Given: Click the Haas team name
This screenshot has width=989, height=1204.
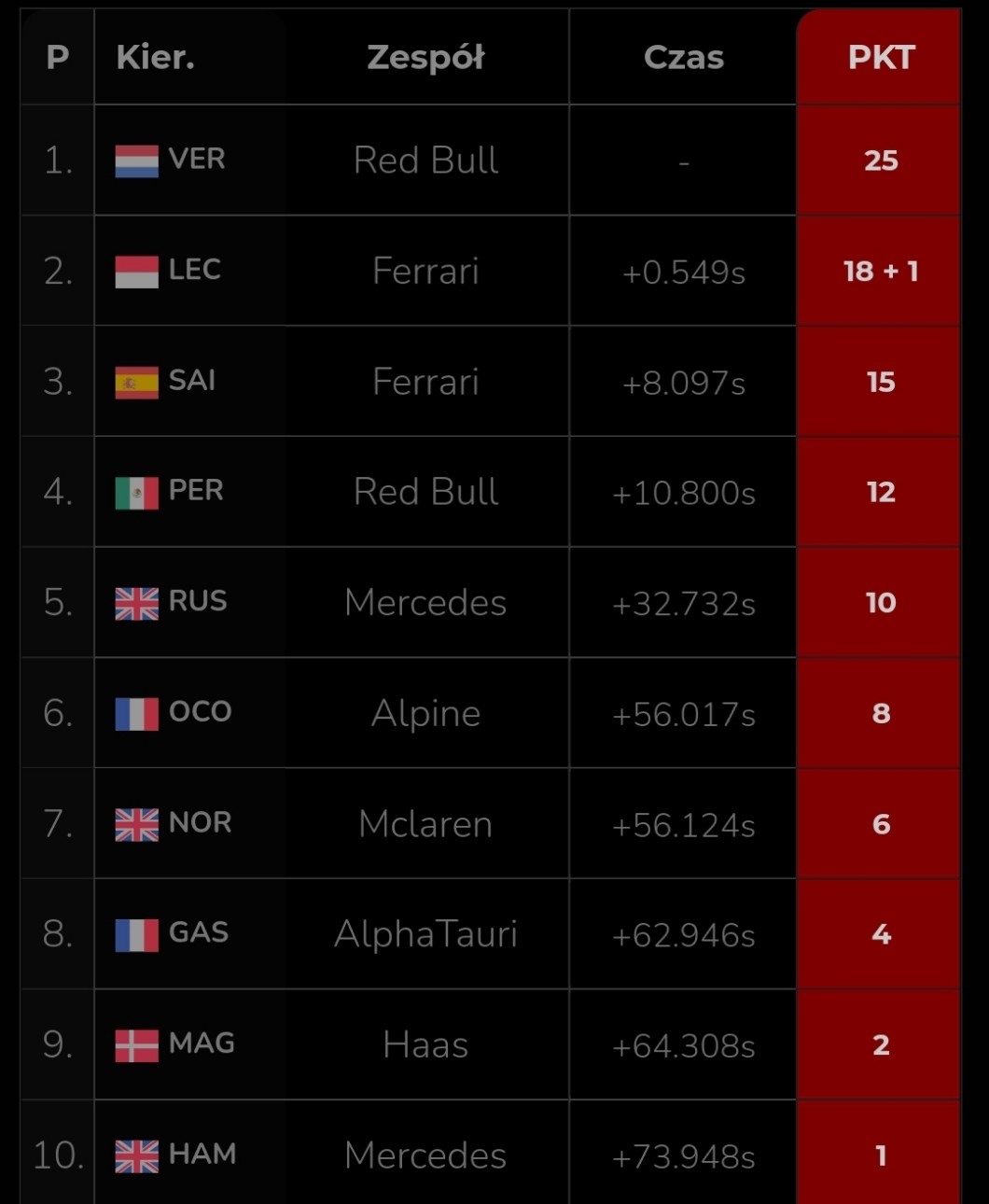Looking at the screenshot, I should pyautogui.click(x=425, y=1045).
